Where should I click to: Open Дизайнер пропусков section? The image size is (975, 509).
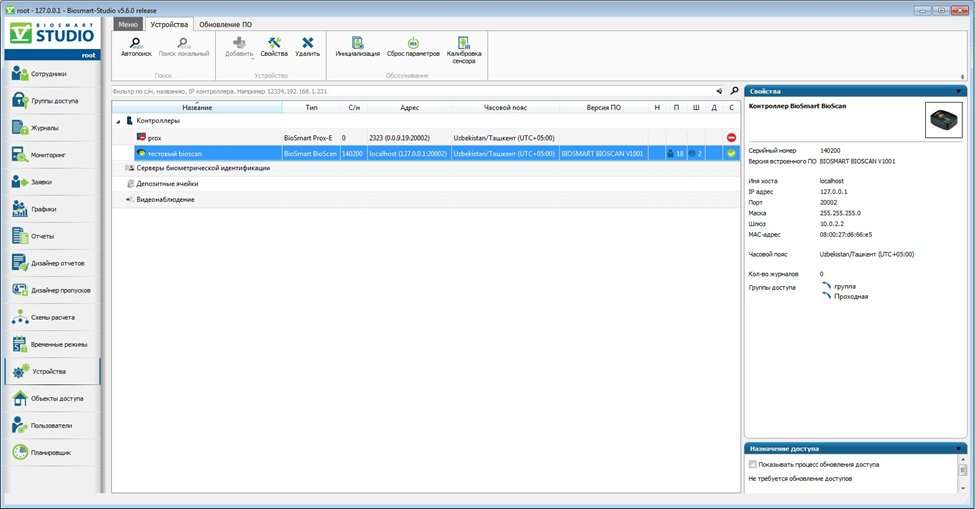click(x=52, y=290)
